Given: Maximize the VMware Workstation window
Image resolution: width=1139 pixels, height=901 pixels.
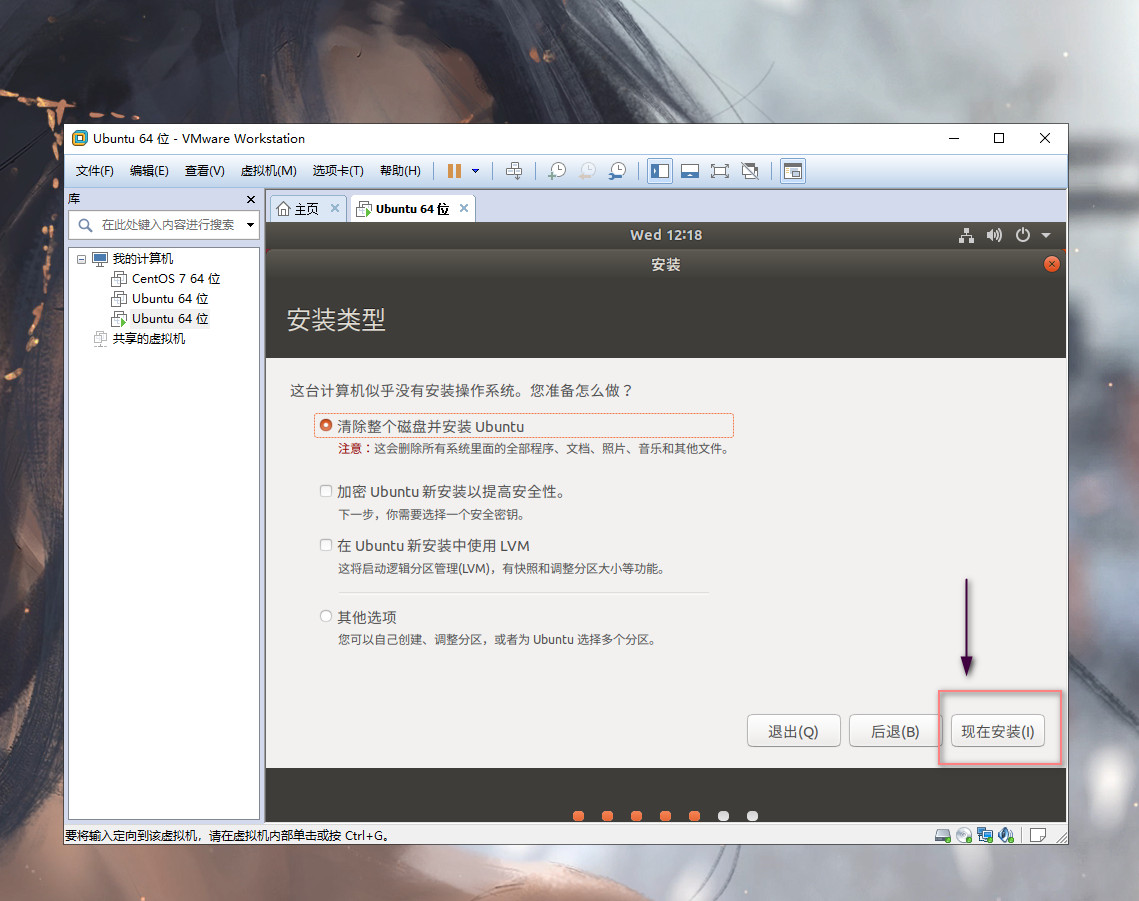Looking at the screenshot, I should 999,138.
